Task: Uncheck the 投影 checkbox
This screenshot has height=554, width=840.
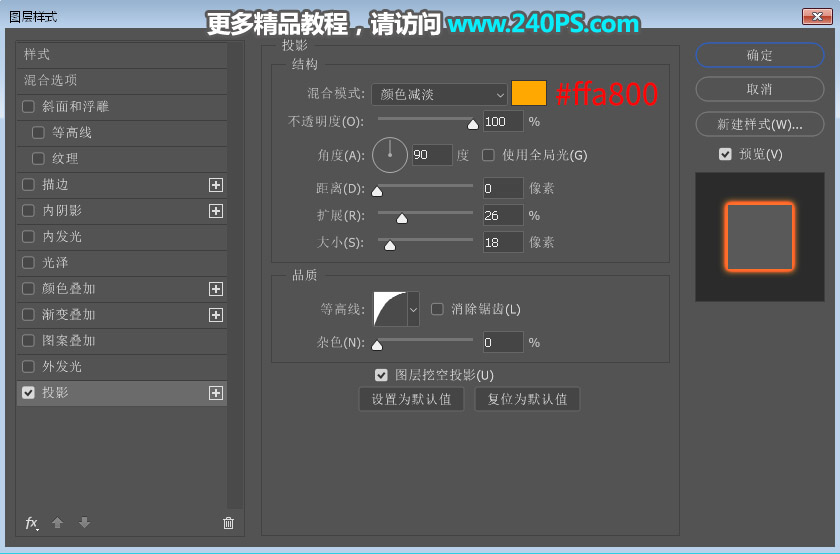Action: click(x=28, y=393)
